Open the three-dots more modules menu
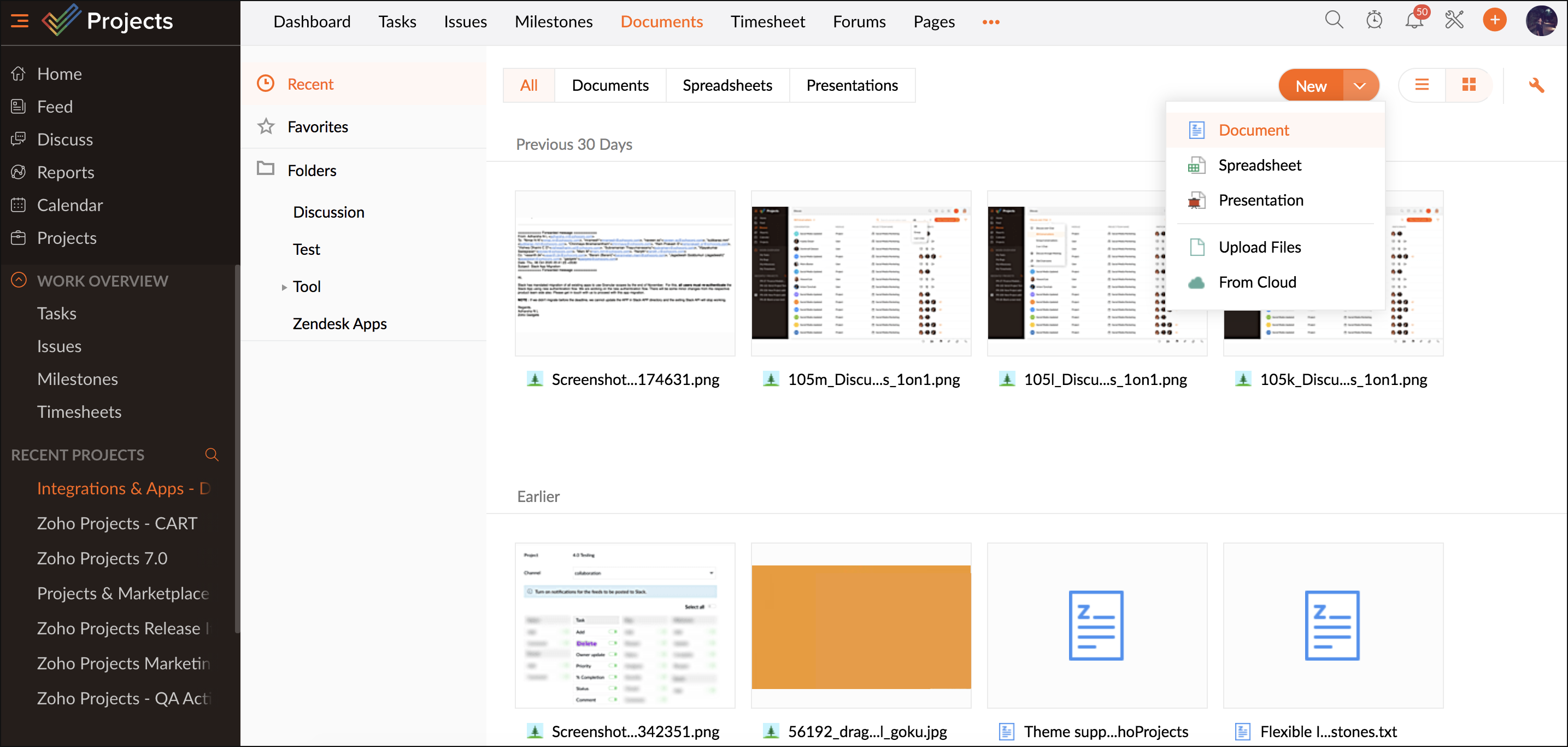The image size is (1568, 747). click(x=990, y=22)
